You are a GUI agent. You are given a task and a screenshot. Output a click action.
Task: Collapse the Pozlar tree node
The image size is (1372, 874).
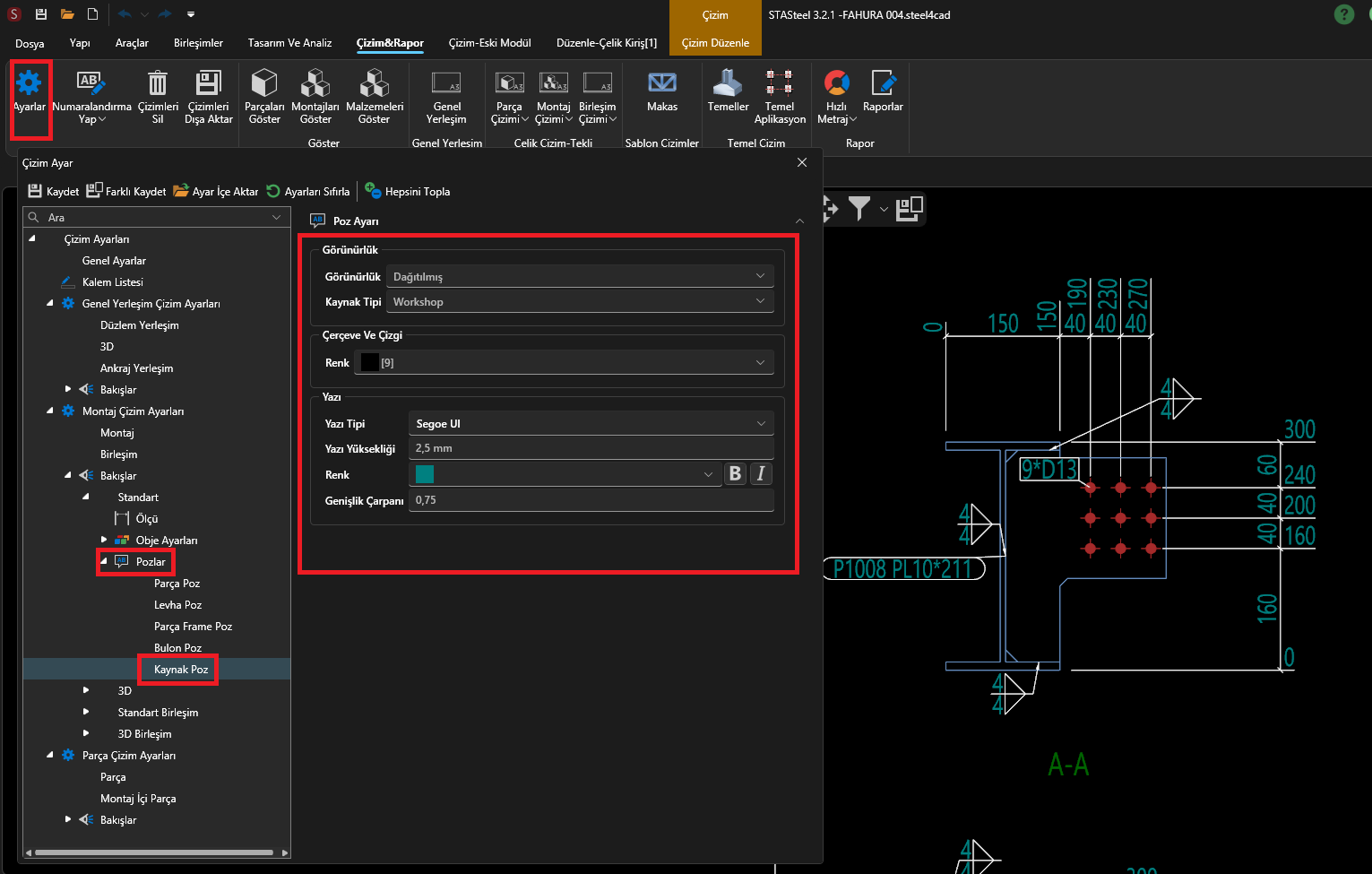pyautogui.click(x=104, y=562)
